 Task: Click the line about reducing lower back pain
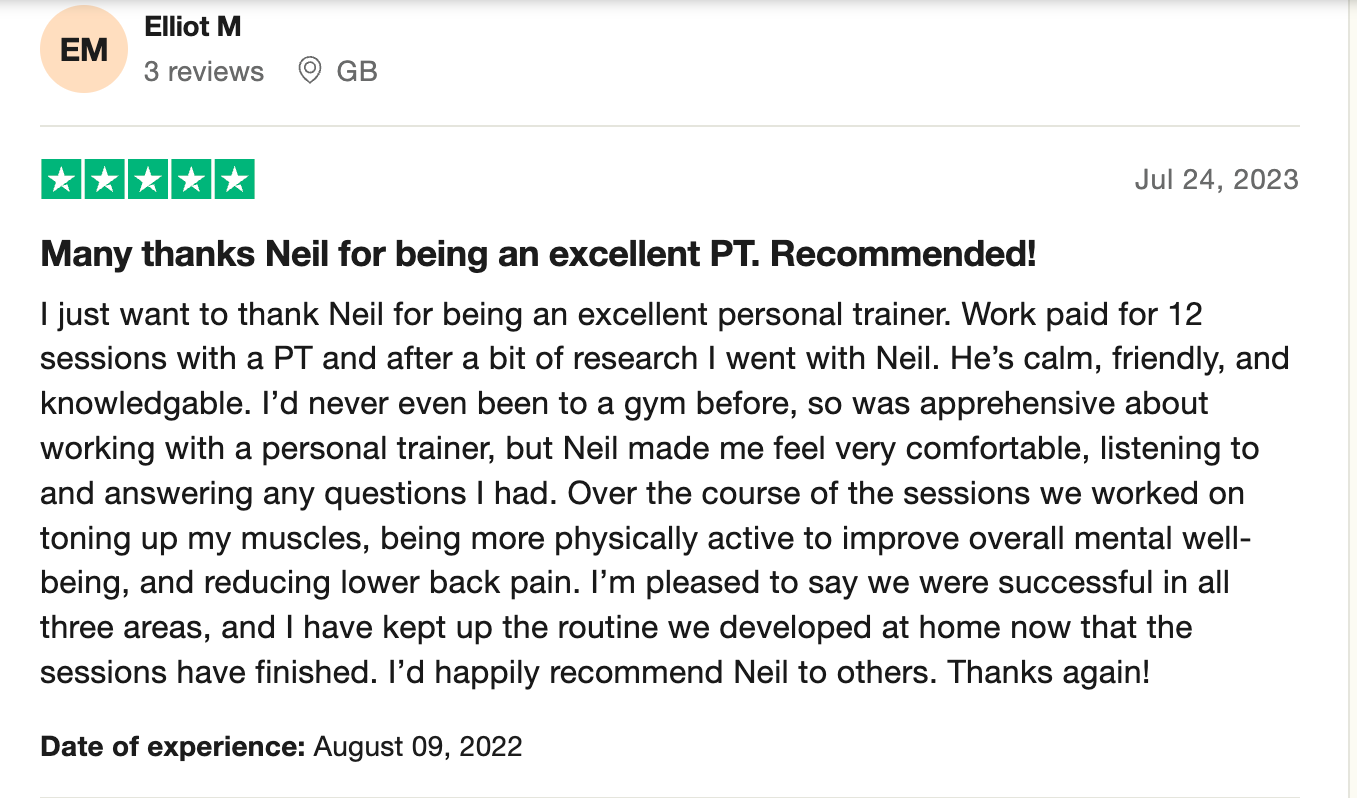(635, 582)
